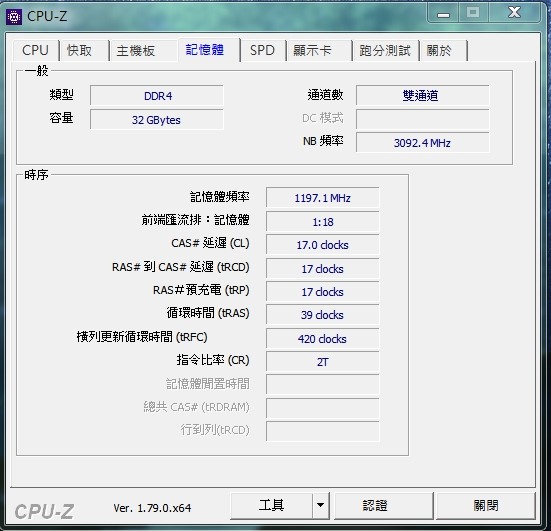The width and height of the screenshot is (551, 531).
Task: Click the 關閉 close button
Action: pyautogui.click(x=486, y=506)
